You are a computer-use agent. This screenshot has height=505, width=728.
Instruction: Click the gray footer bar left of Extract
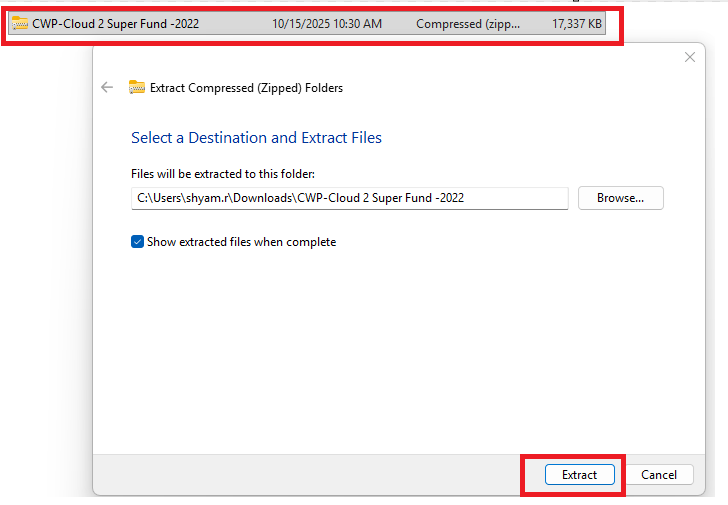tap(300, 474)
